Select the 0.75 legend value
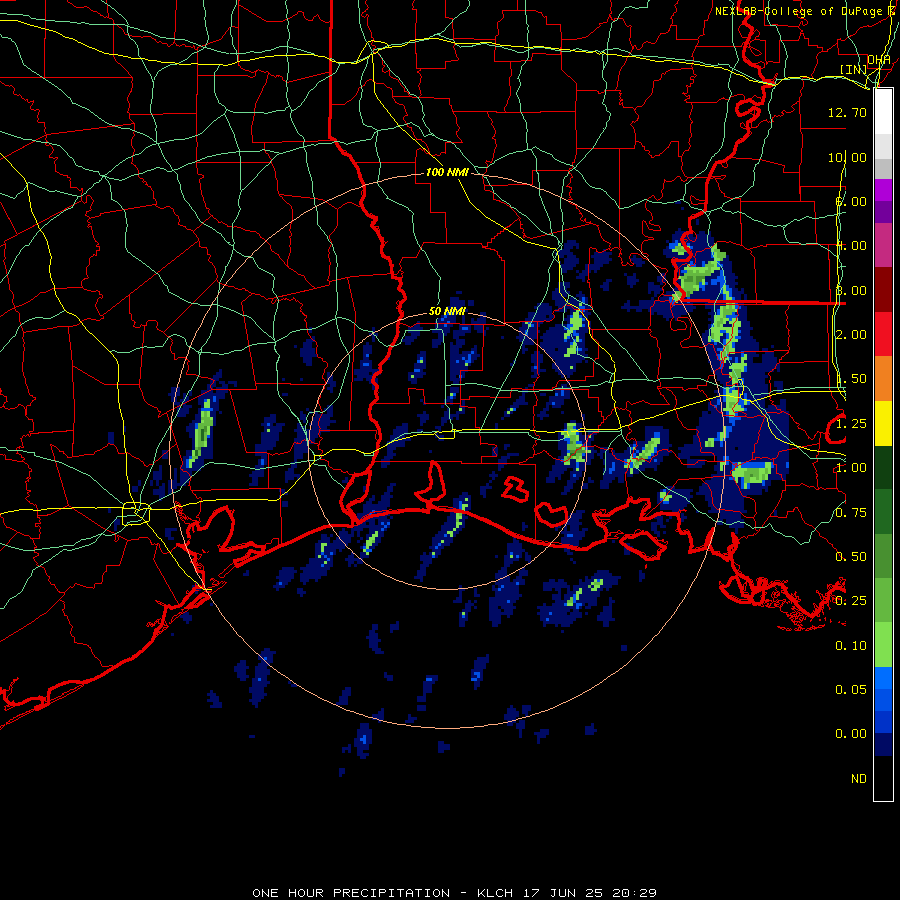Image resolution: width=900 pixels, height=900 pixels. [x=851, y=513]
